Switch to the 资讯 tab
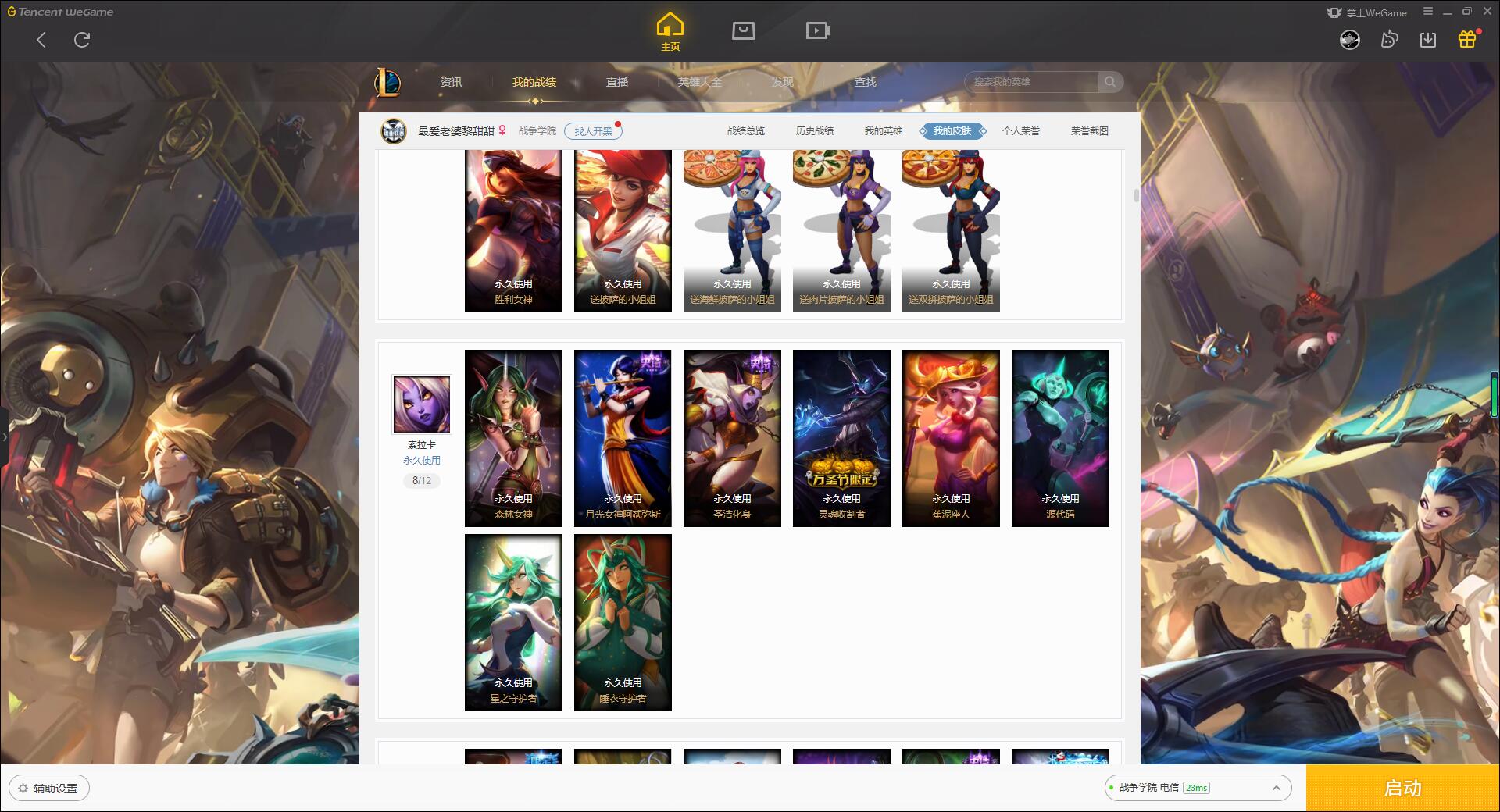Screen dimensions: 1500x812 point(452,82)
